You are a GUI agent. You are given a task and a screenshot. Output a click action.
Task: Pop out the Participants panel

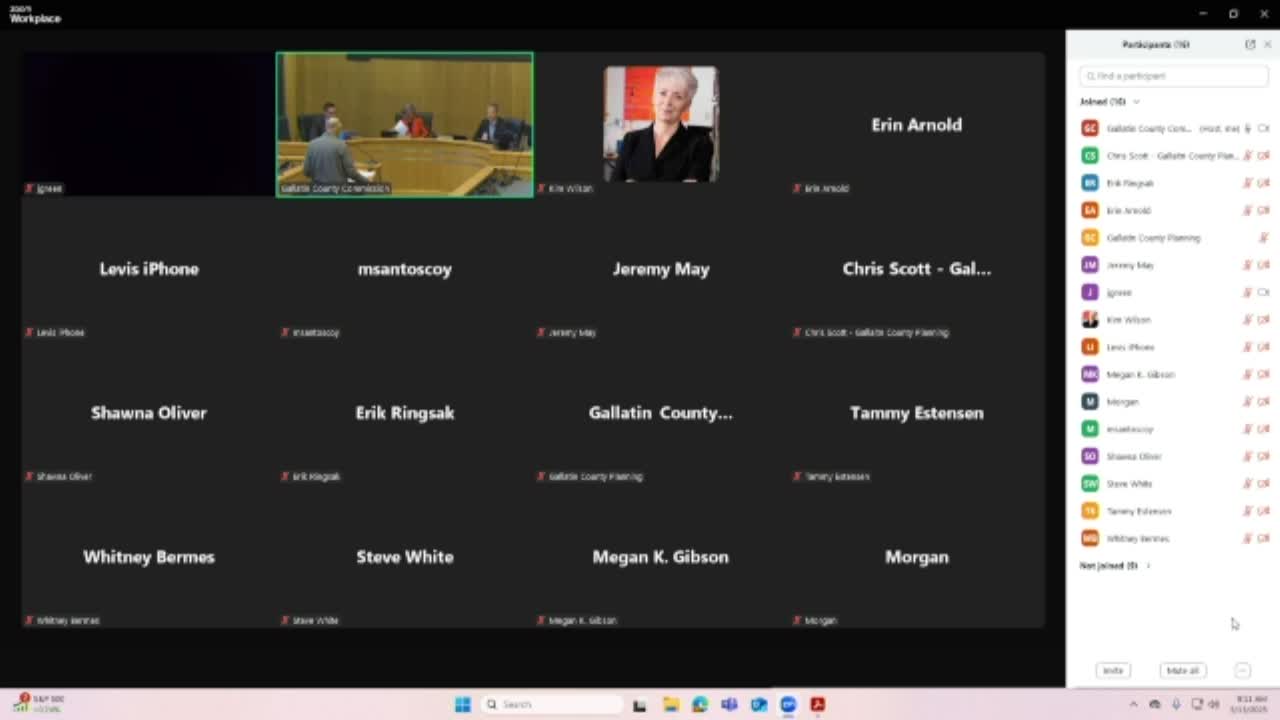point(1250,44)
